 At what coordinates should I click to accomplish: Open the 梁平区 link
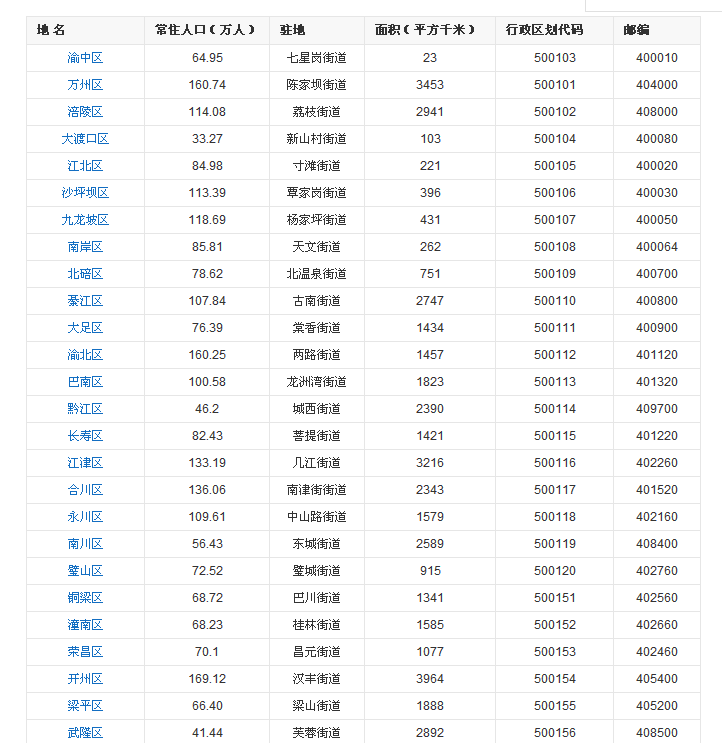pos(85,706)
